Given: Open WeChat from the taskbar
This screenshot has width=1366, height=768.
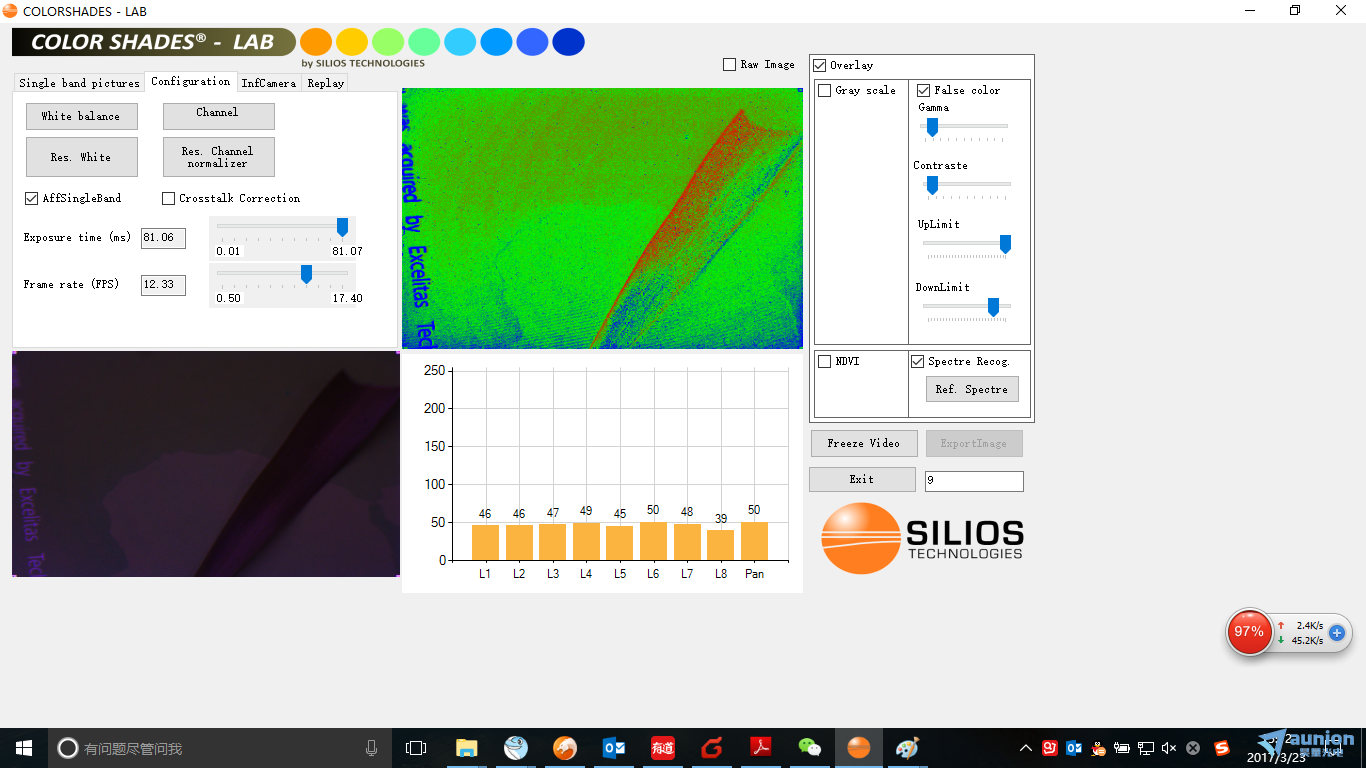Looking at the screenshot, I should 810,748.
